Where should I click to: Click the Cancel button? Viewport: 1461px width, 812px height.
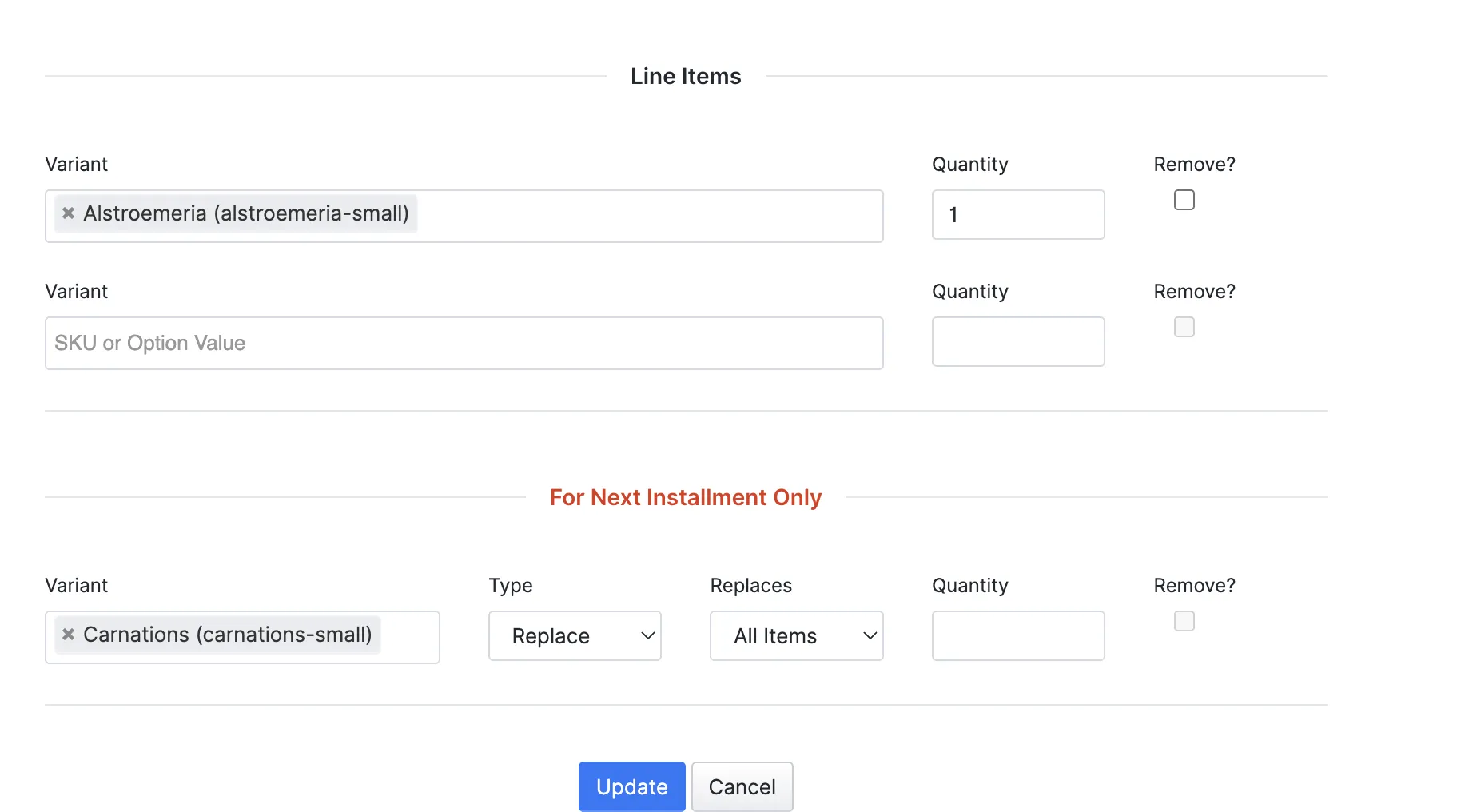click(742, 786)
